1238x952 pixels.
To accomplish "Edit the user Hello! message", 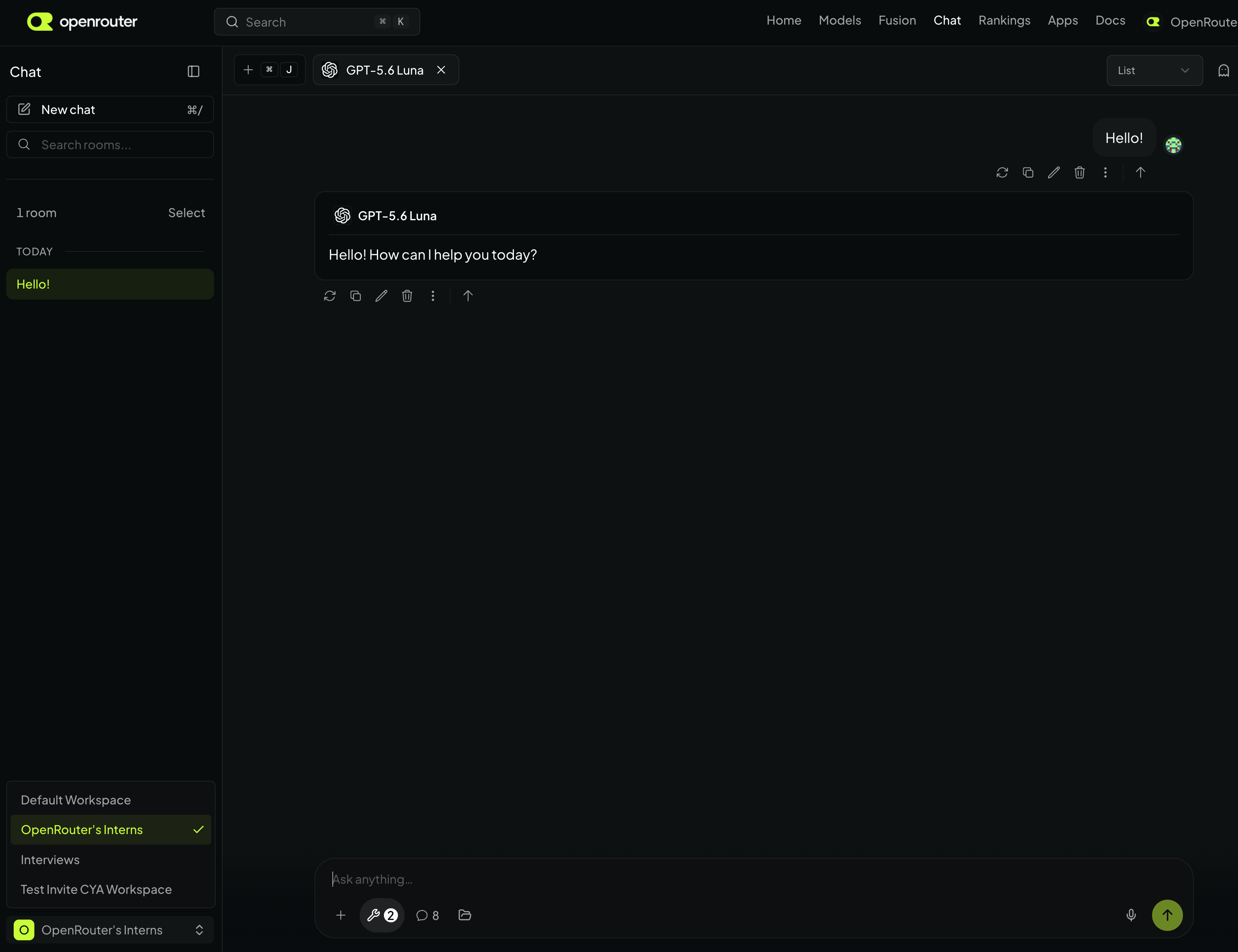I will [1054, 172].
